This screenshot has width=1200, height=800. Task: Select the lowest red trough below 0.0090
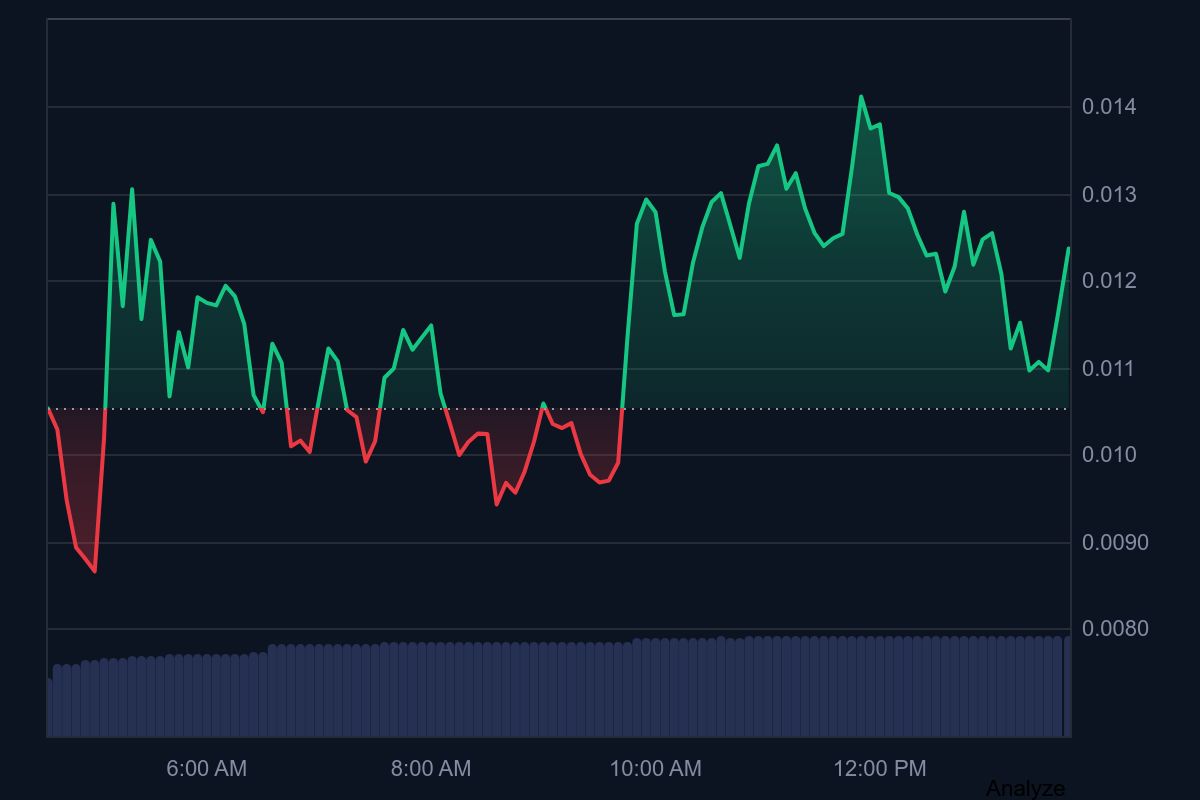click(95, 571)
